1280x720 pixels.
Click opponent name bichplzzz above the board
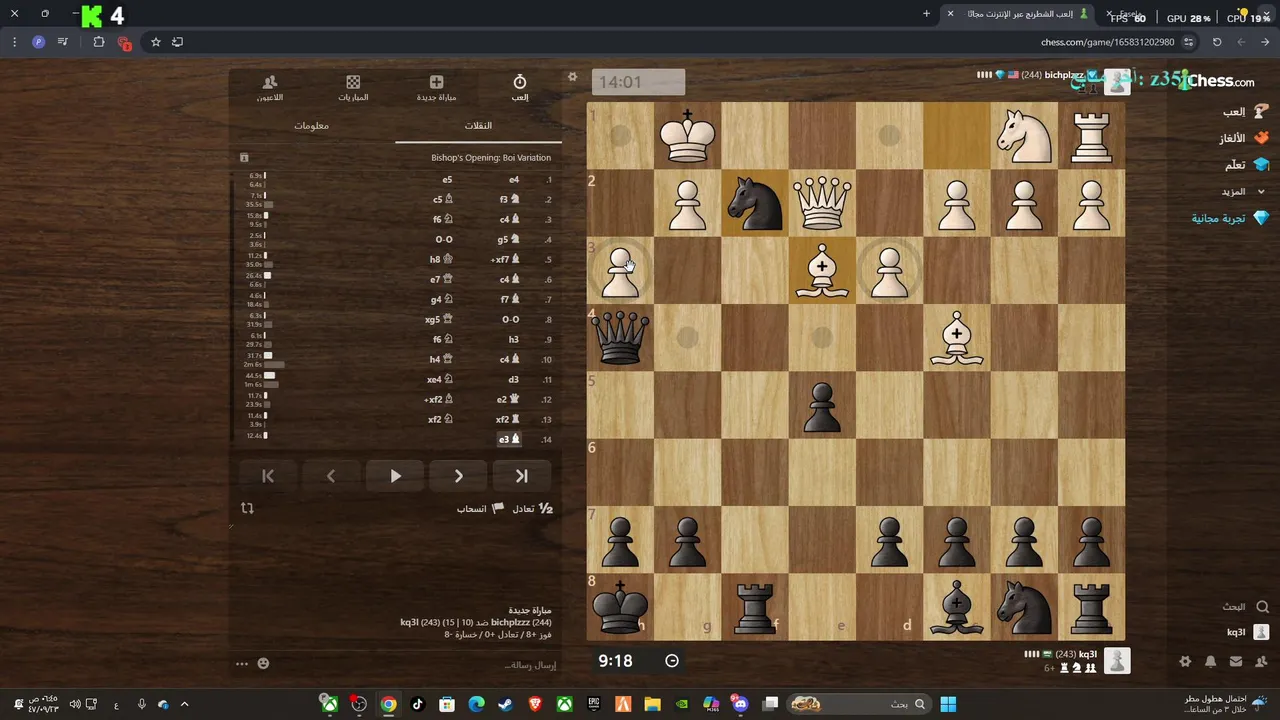pos(1064,75)
